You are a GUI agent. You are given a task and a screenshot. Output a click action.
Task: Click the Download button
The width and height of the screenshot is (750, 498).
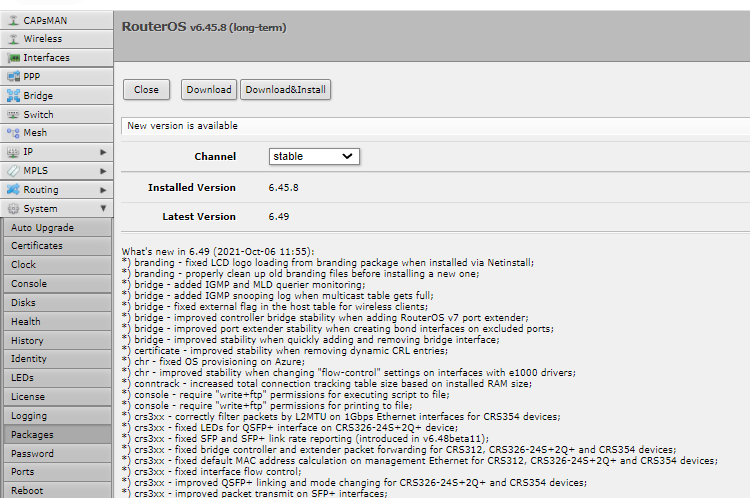click(209, 89)
